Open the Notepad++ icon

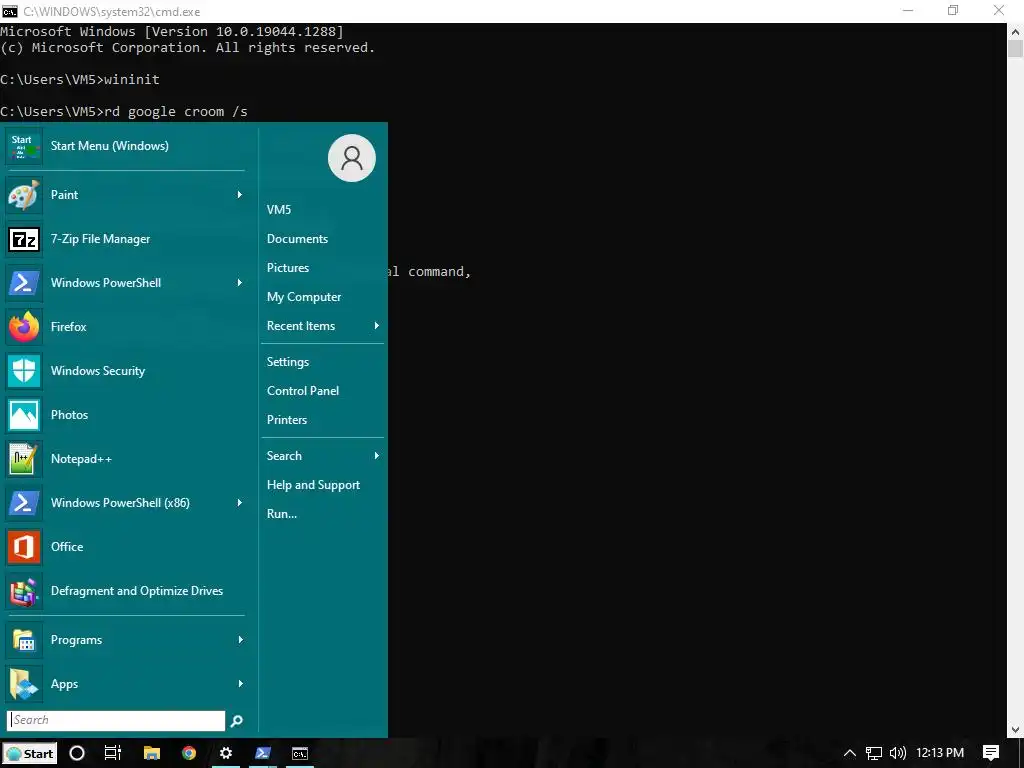[x=24, y=458]
